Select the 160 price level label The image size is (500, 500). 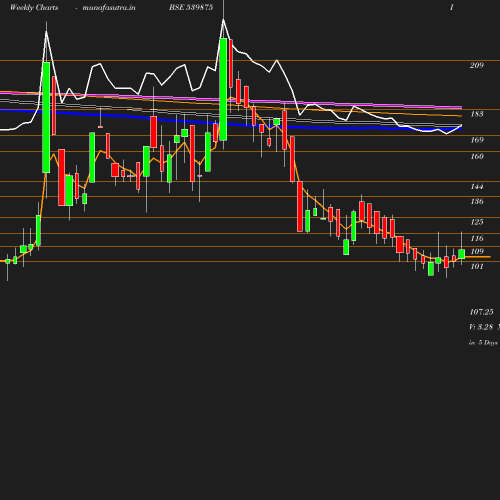tap(477, 156)
